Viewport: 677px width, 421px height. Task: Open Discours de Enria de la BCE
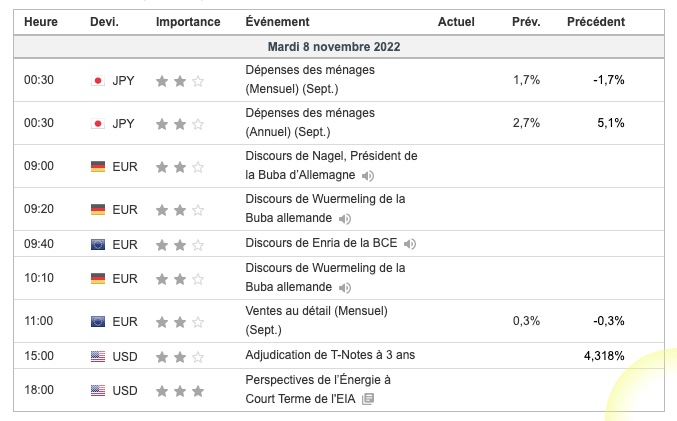tap(321, 243)
